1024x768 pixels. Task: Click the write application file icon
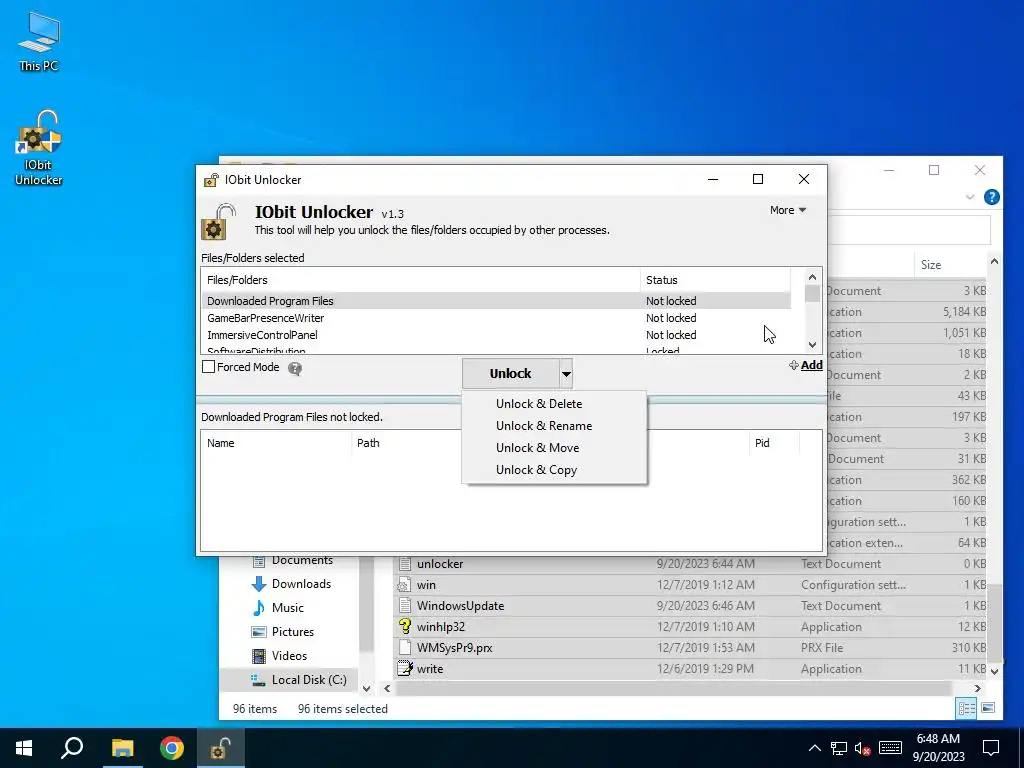405,668
